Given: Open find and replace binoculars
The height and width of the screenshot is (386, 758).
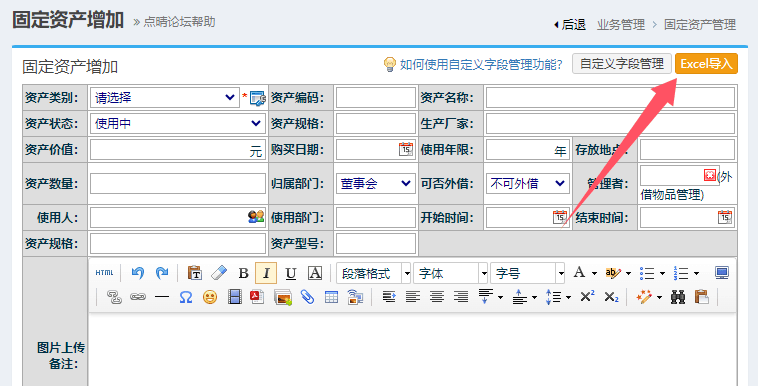Looking at the screenshot, I should [678, 297].
